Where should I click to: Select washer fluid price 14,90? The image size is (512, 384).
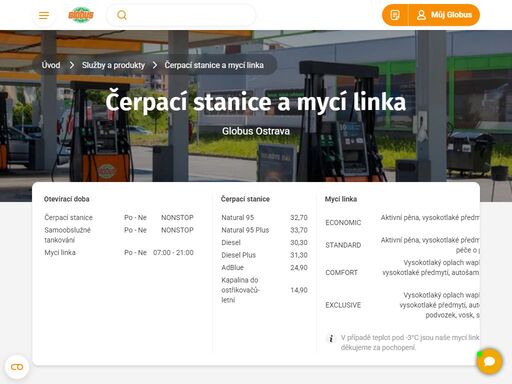pyautogui.click(x=299, y=290)
